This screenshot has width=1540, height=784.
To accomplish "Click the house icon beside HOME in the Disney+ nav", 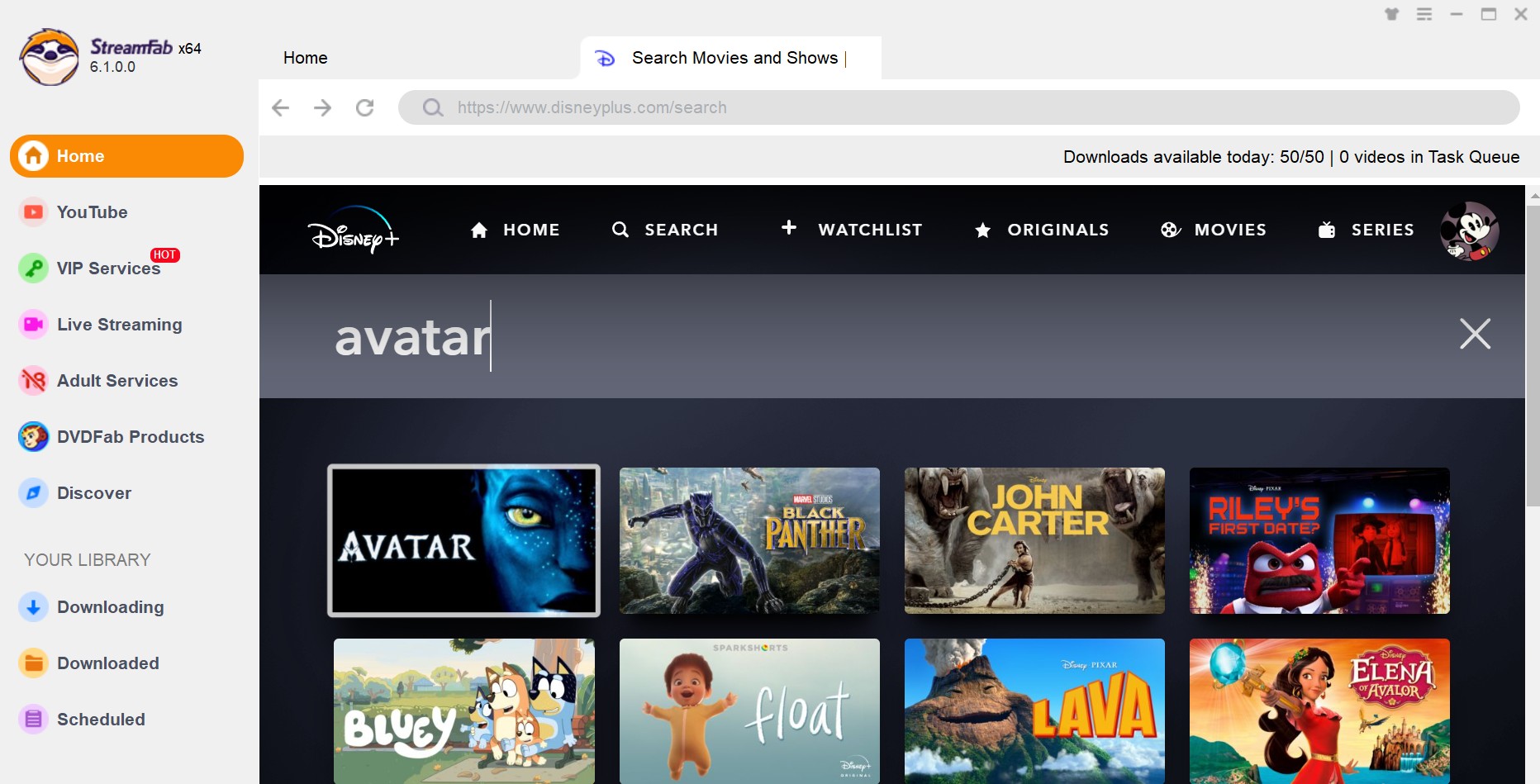I will point(479,230).
